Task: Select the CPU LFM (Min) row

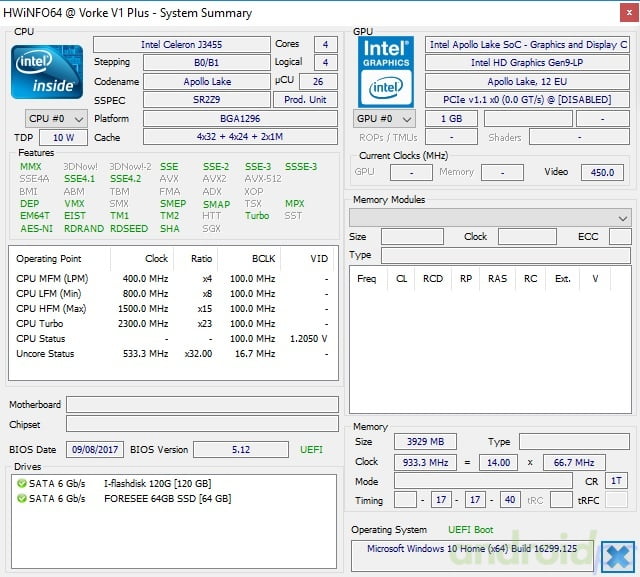Action: pos(173,294)
